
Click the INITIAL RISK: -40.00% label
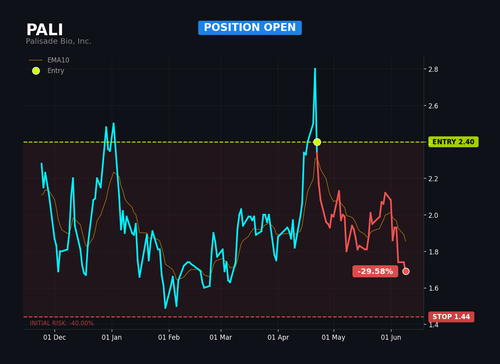(62, 323)
